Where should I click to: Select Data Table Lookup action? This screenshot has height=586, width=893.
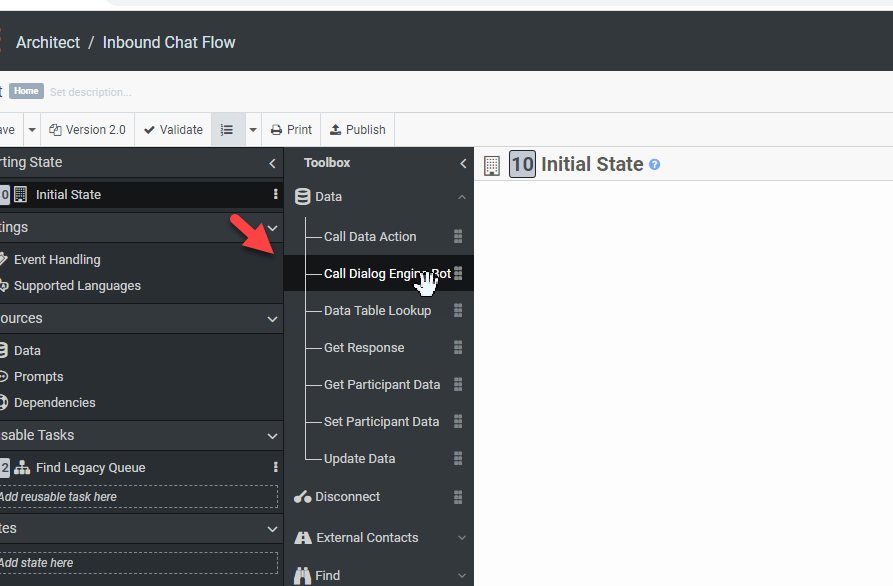(x=377, y=311)
